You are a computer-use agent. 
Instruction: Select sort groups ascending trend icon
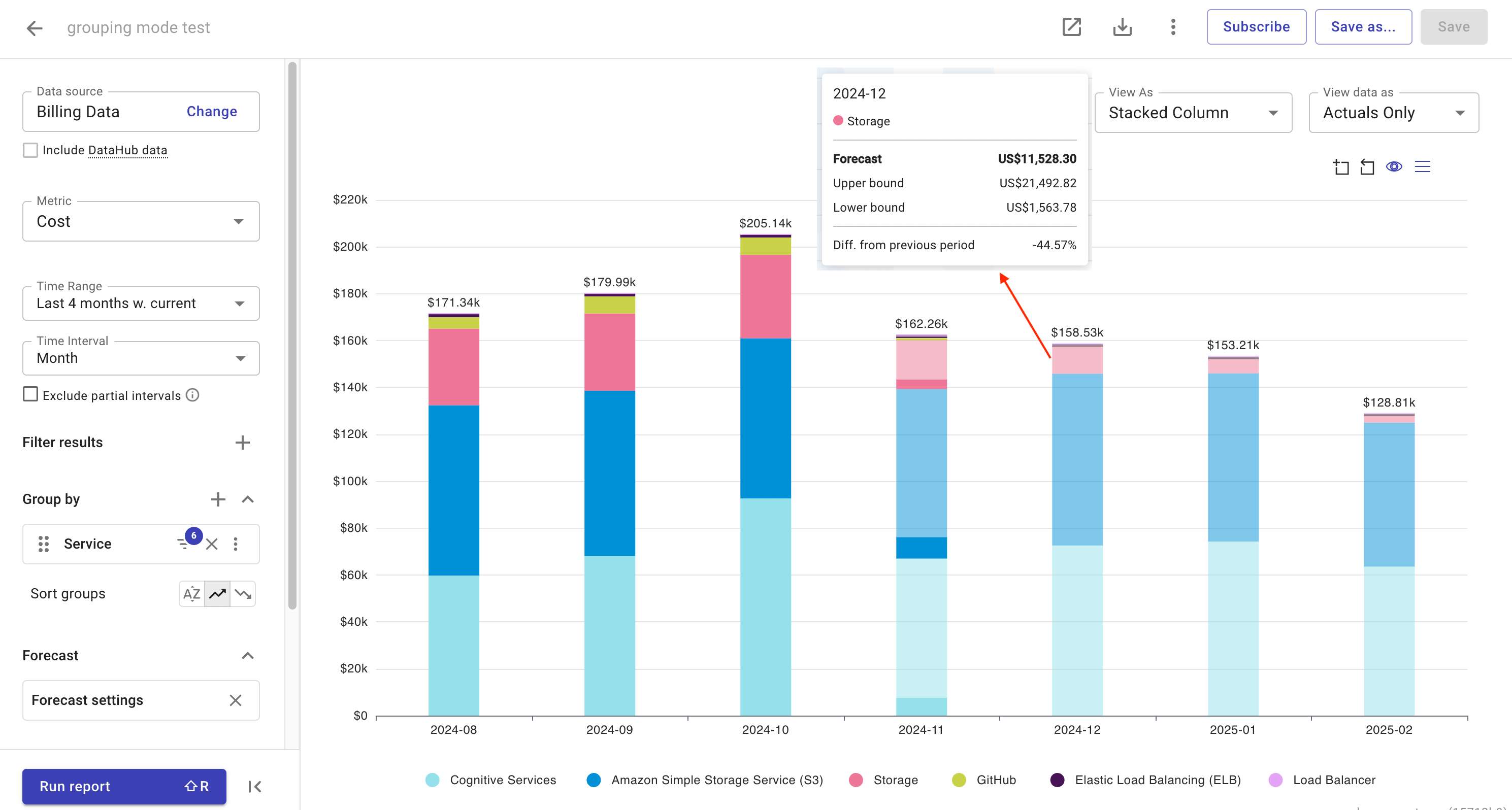(x=217, y=594)
